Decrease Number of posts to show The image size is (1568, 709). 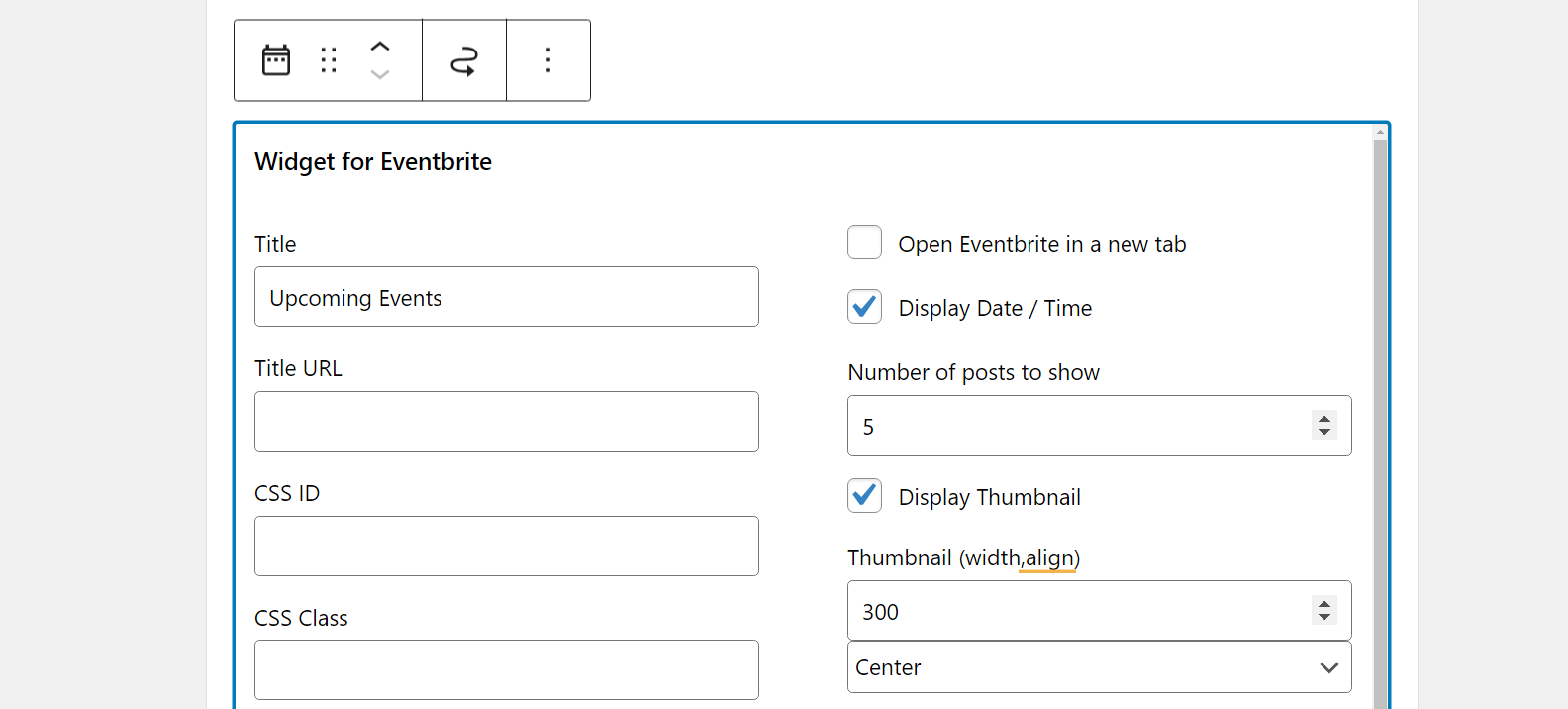(x=1324, y=432)
